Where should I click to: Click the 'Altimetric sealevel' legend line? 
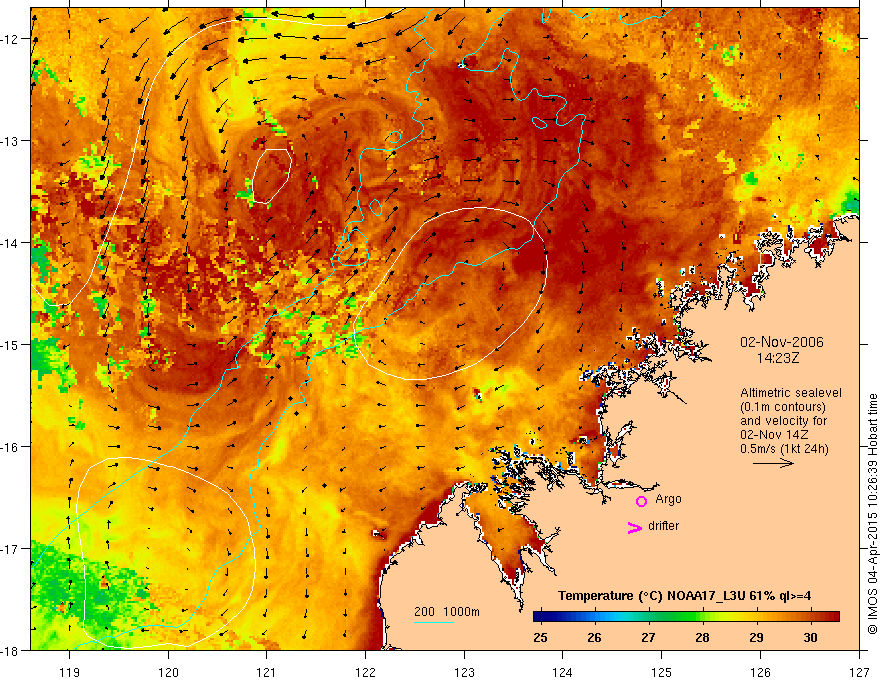click(791, 393)
